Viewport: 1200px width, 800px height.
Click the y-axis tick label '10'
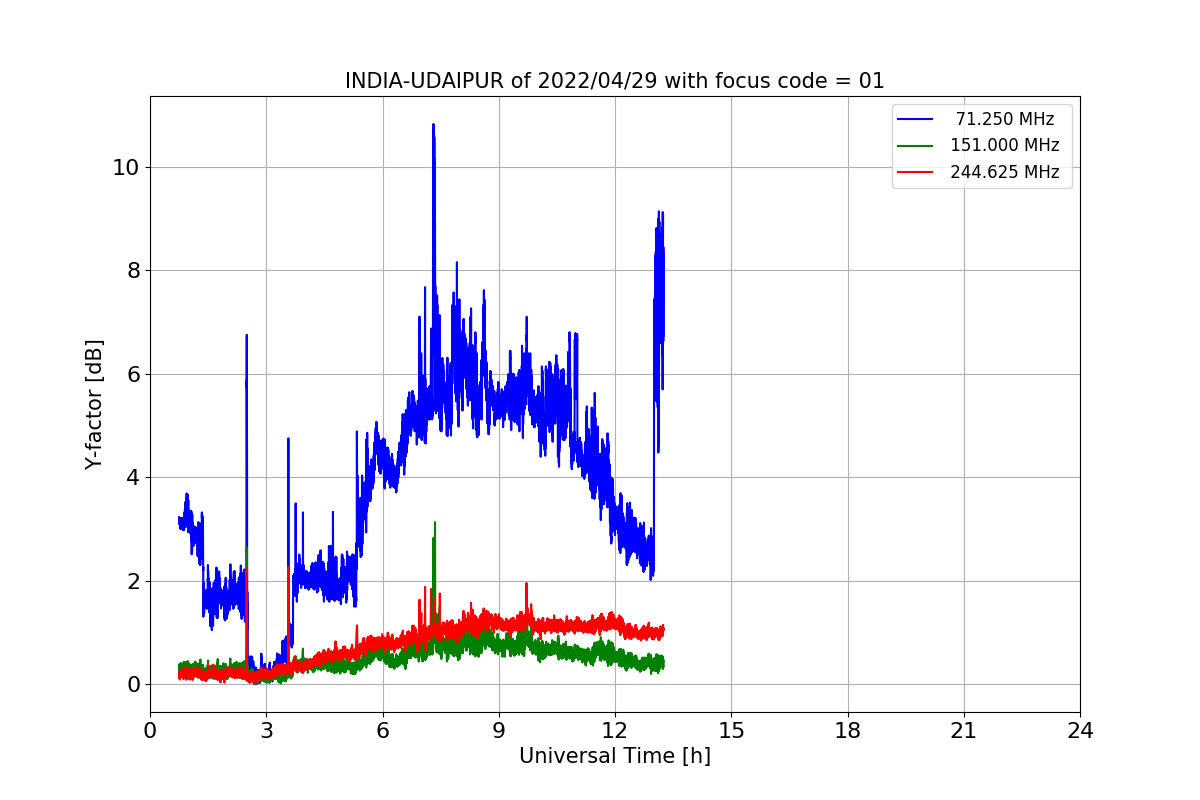point(125,167)
